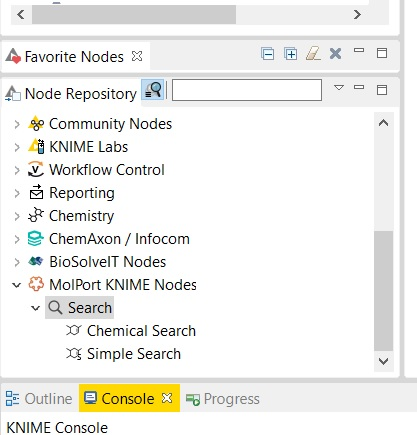Click the eraser clear icon in Favorite Nodes
Screen dimensions: 417x435
pos(313,54)
